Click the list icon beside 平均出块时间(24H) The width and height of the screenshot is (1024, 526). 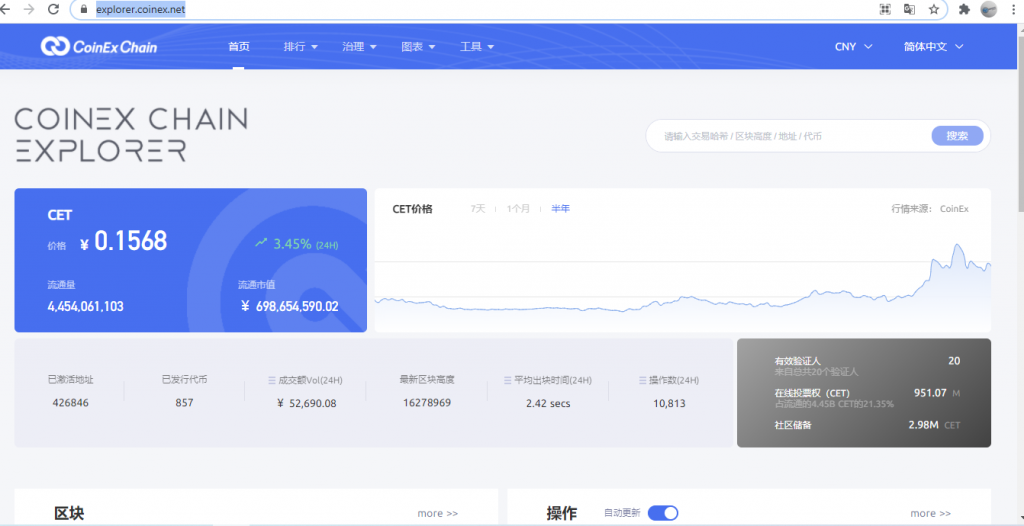[x=507, y=380]
